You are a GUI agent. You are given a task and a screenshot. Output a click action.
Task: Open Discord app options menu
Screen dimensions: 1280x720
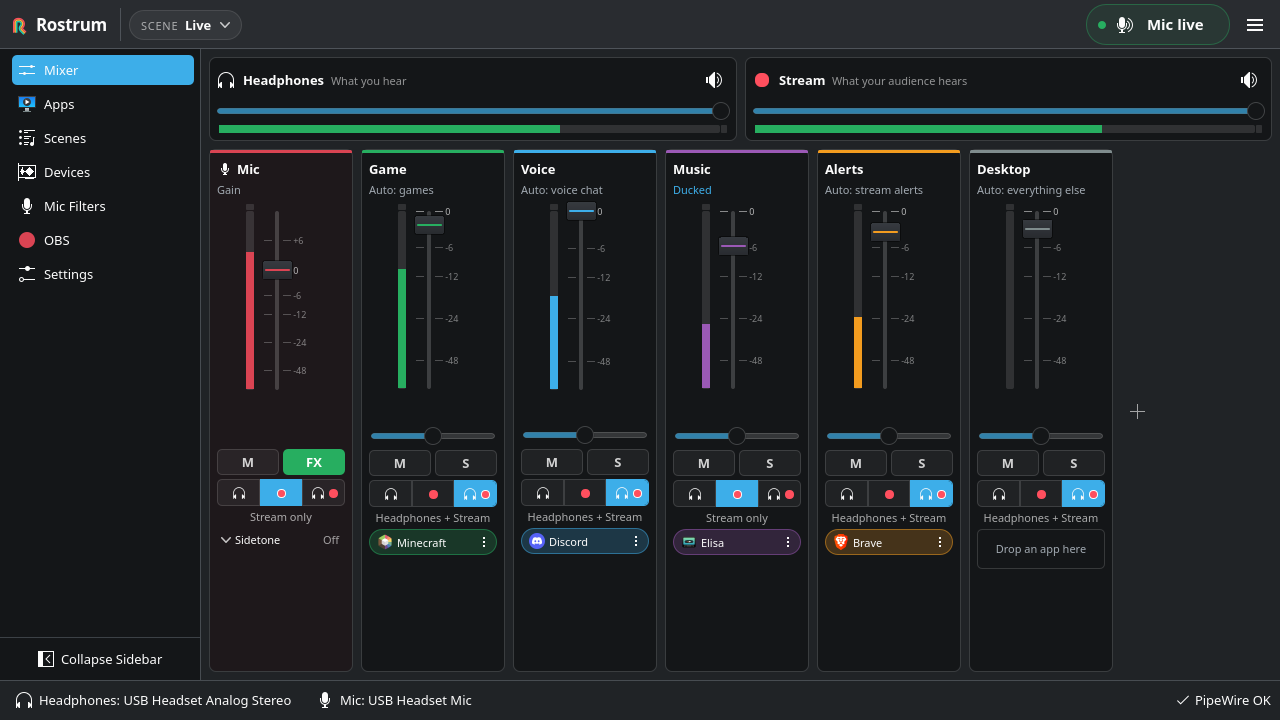click(636, 541)
